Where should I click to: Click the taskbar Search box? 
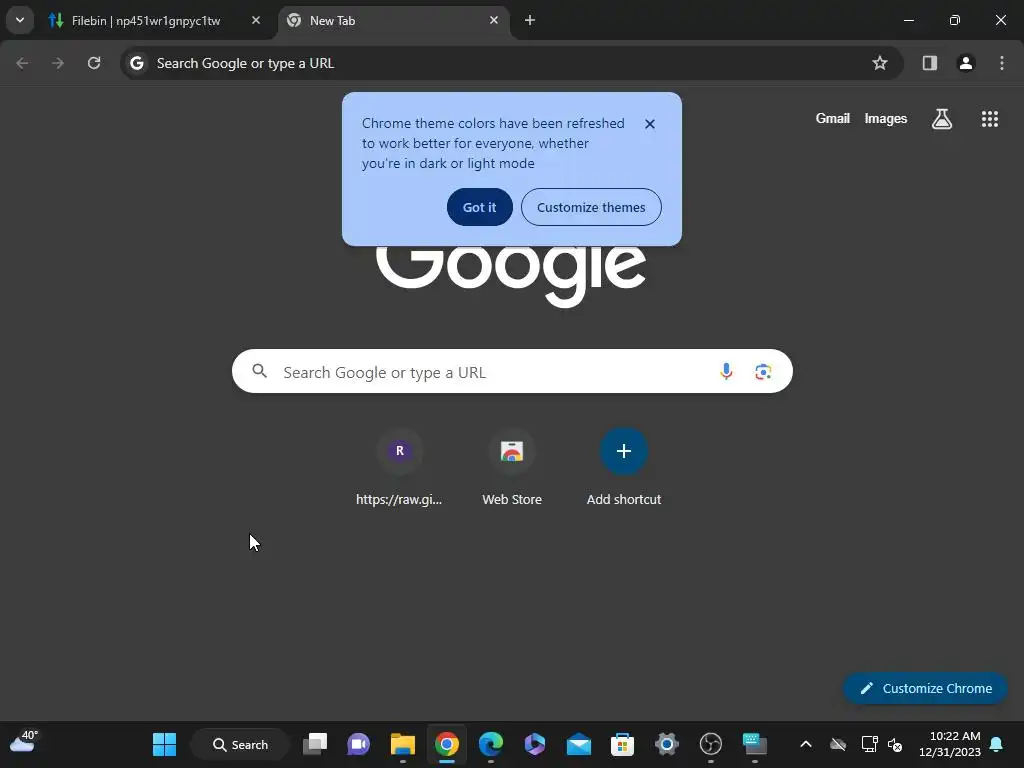pos(240,744)
